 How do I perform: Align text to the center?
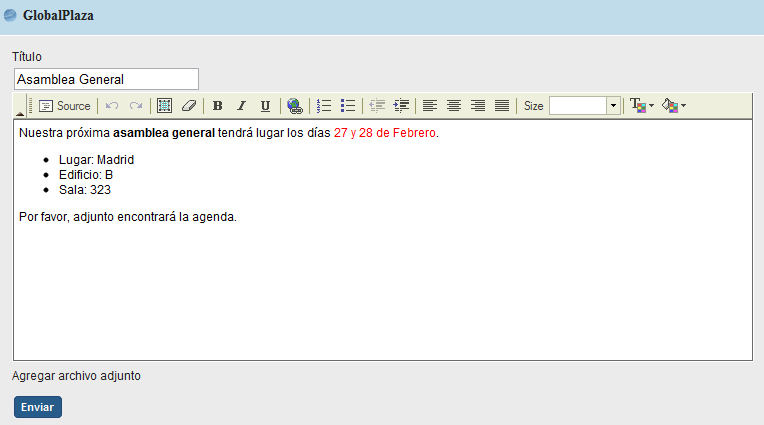pos(454,106)
